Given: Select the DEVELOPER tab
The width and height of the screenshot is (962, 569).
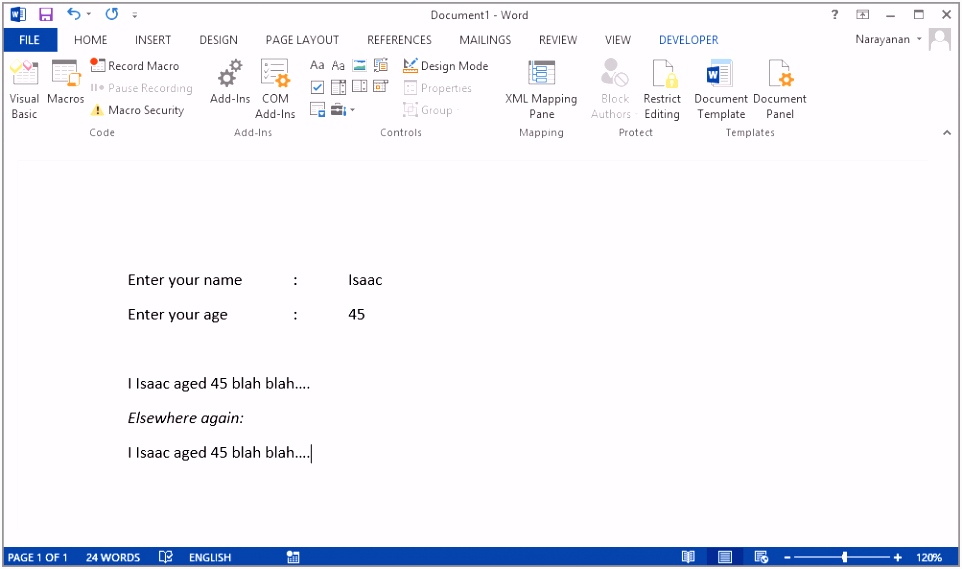Looking at the screenshot, I should coord(688,40).
